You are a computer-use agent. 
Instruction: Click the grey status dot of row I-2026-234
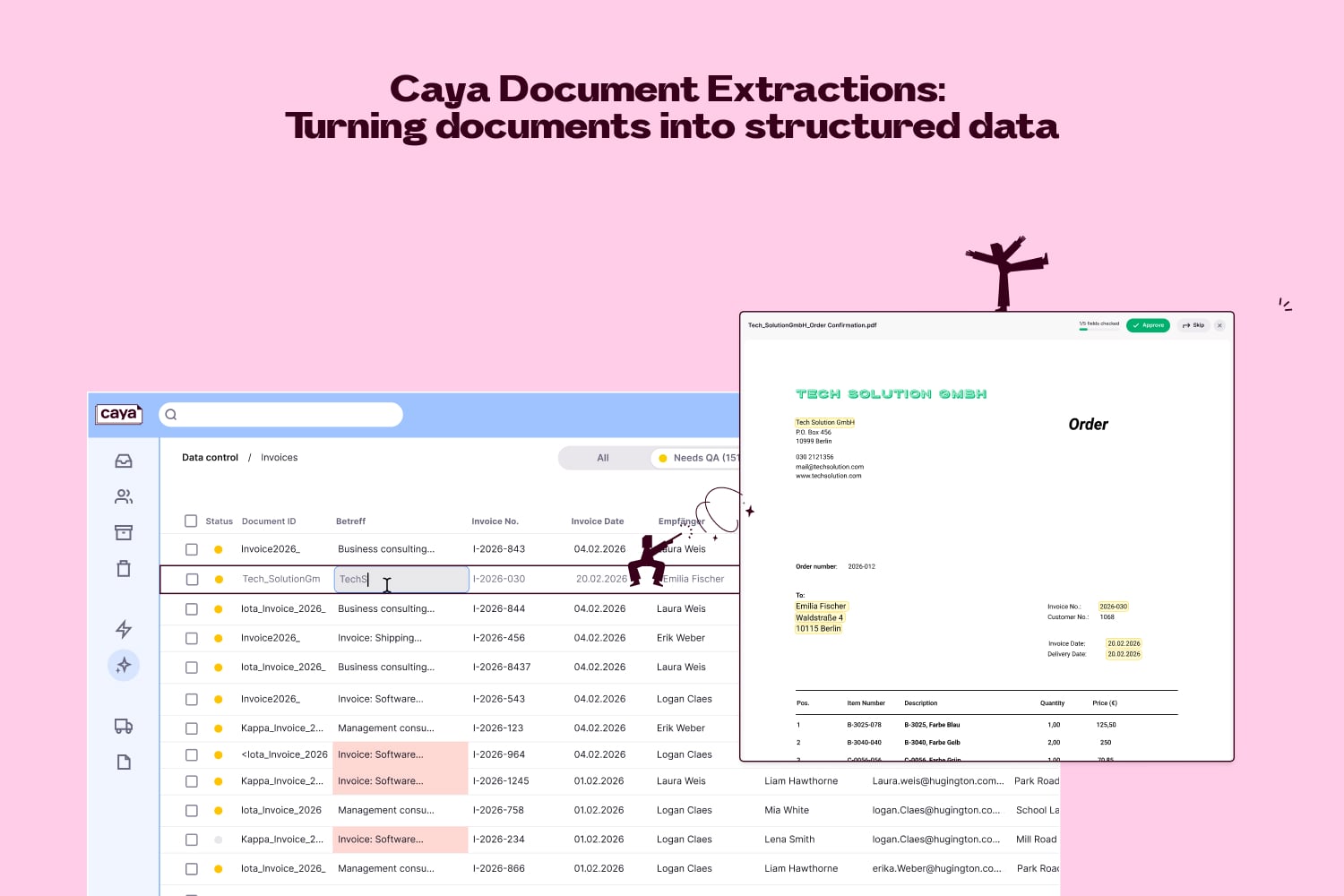[218, 840]
